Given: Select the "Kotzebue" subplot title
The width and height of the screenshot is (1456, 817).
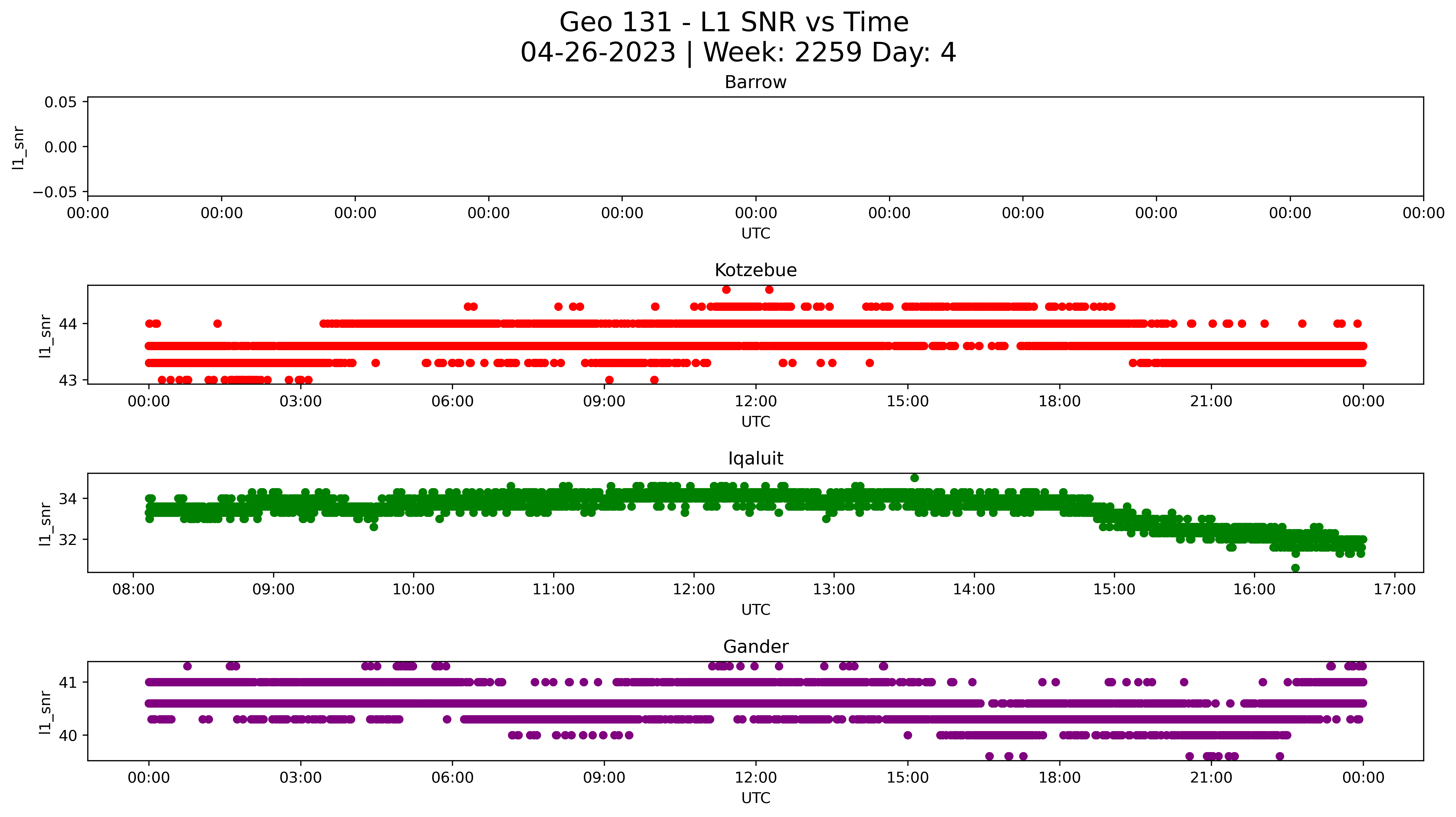Looking at the screenshot, I should click(x=756, y=270).
